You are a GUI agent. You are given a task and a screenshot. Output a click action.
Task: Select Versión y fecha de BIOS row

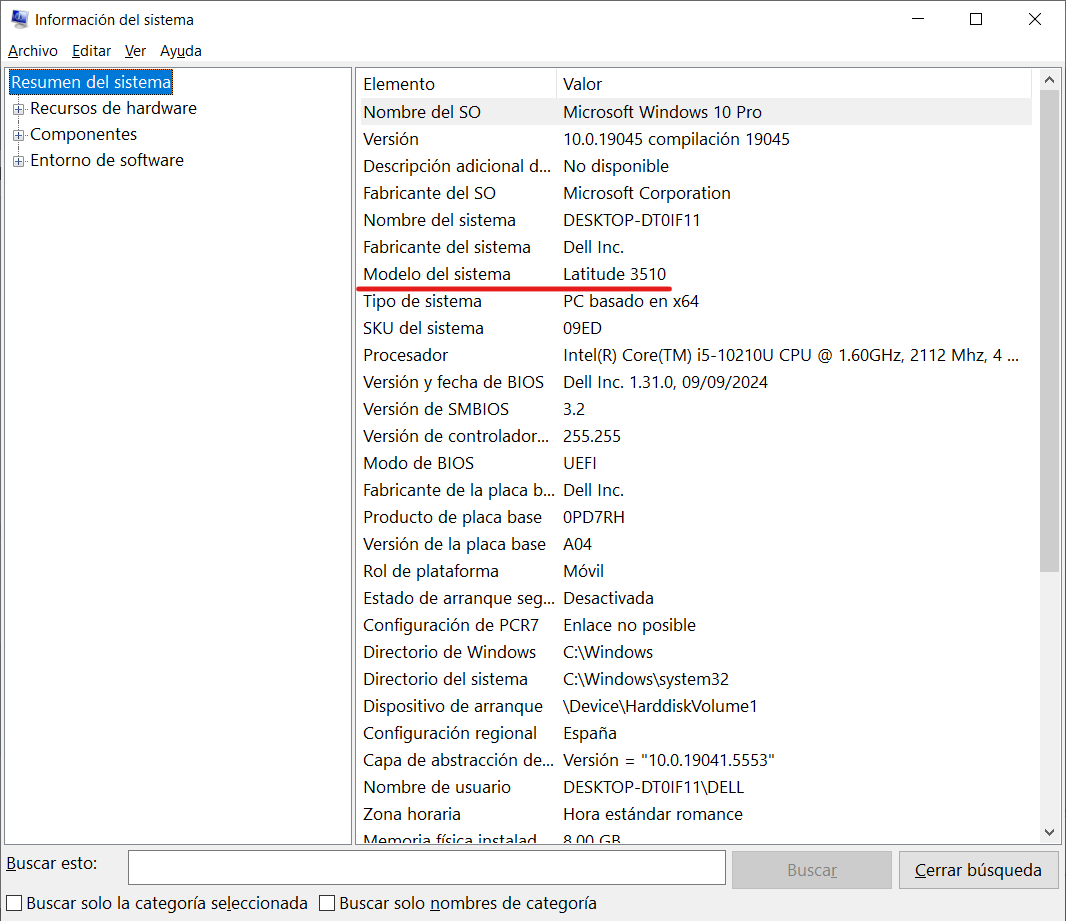(x=695, y=383)
